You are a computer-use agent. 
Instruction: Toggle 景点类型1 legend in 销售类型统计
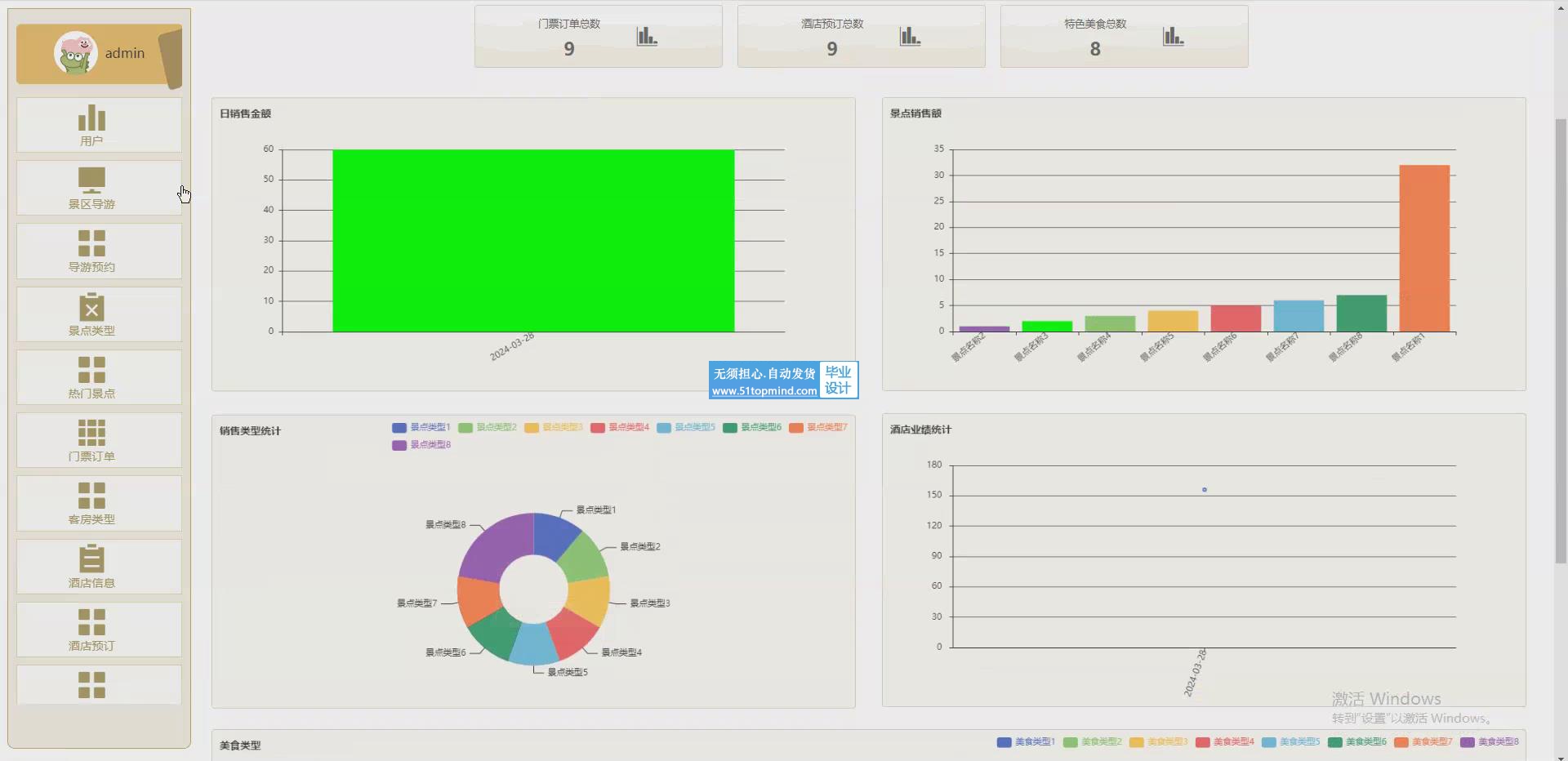point(421,427)
